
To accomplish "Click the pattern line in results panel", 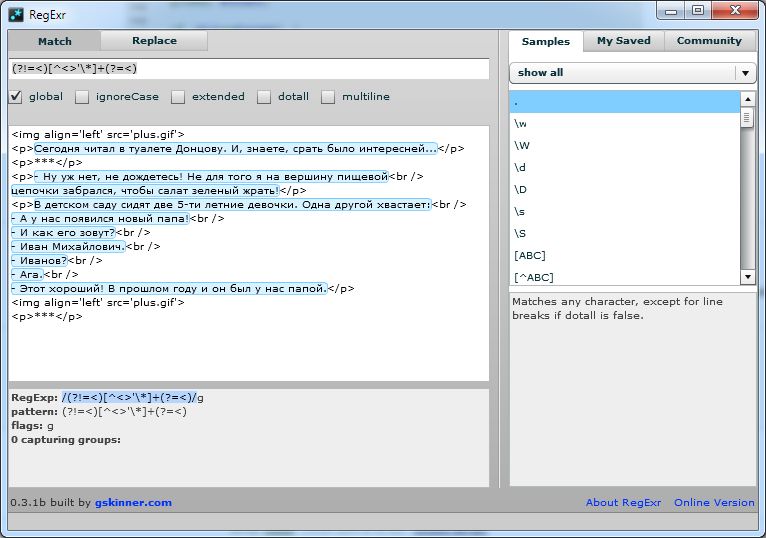I will coord(99,411).
